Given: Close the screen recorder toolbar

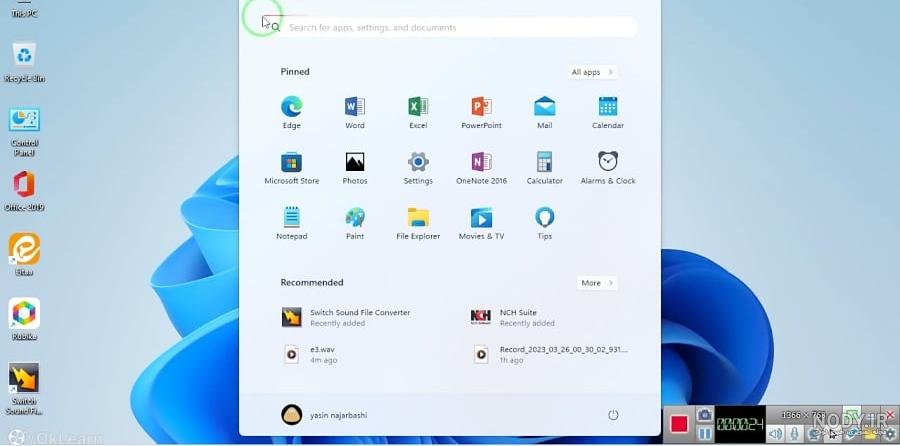Looking at the screenshot, I should click(891, 414).
